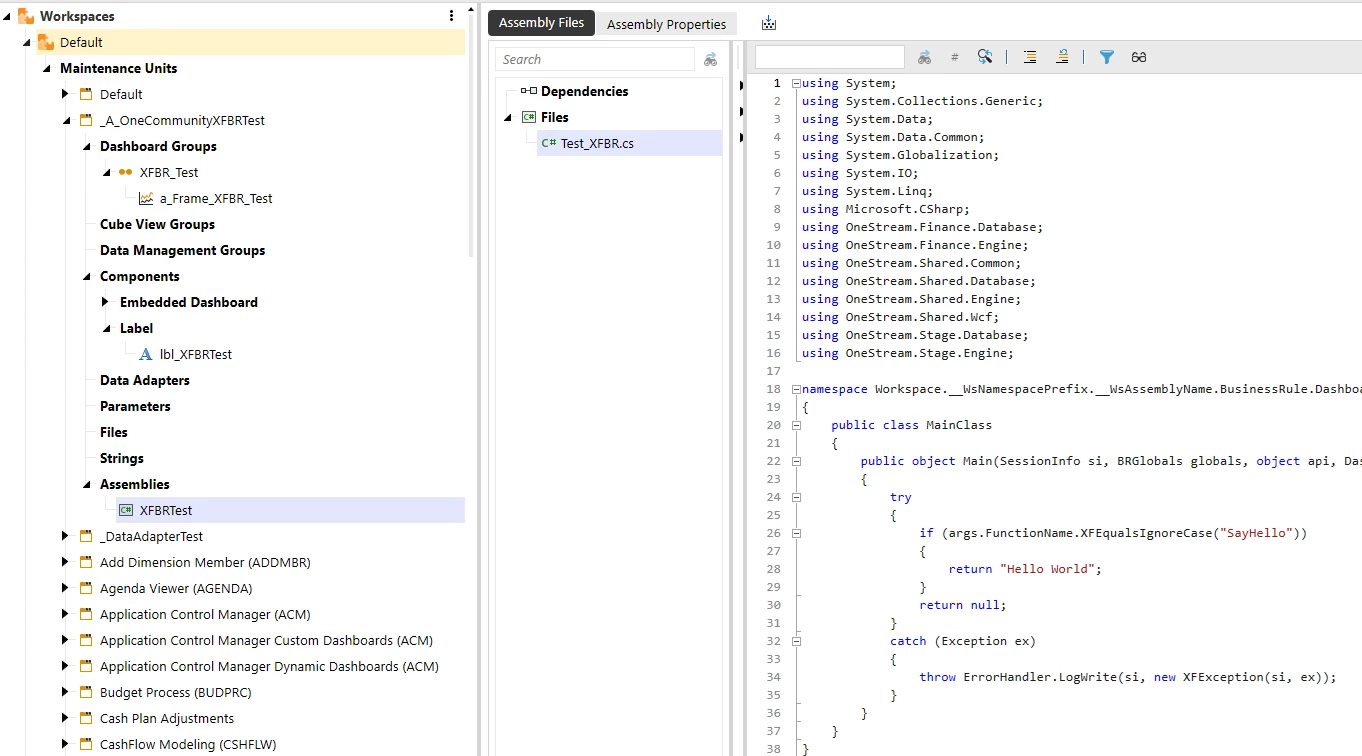The height and width of the screenshot is (756, 1362).
Task: Click the binoculars find icon in code editor toolbar
Action: tap(924, 57)
